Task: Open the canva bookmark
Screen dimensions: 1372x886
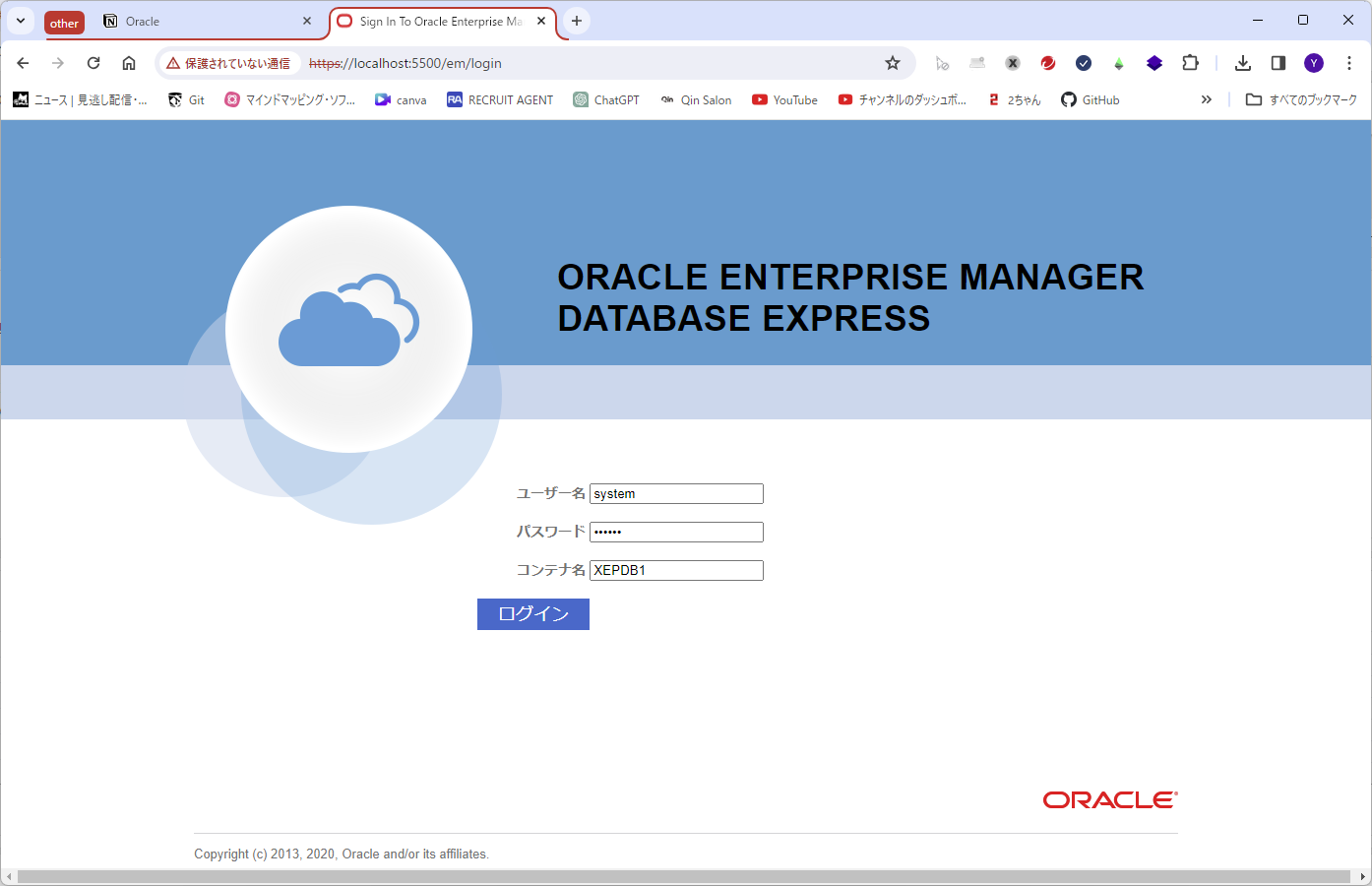Action: [x=401, y=99]
